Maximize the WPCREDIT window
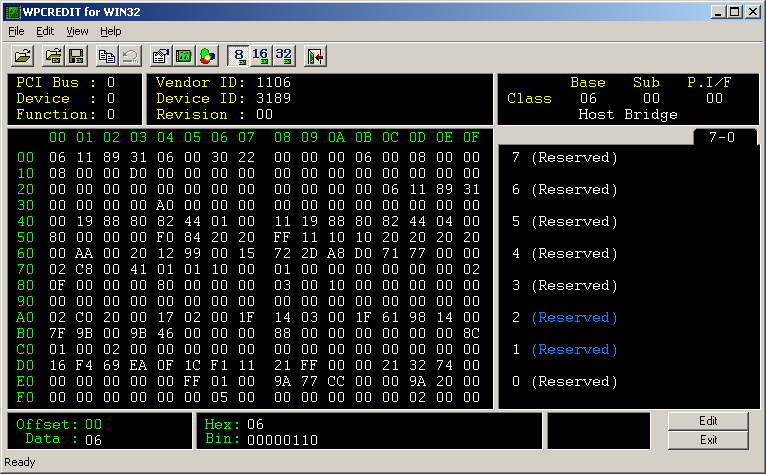Viewport: 766px width, 474px height. (734, 12)
